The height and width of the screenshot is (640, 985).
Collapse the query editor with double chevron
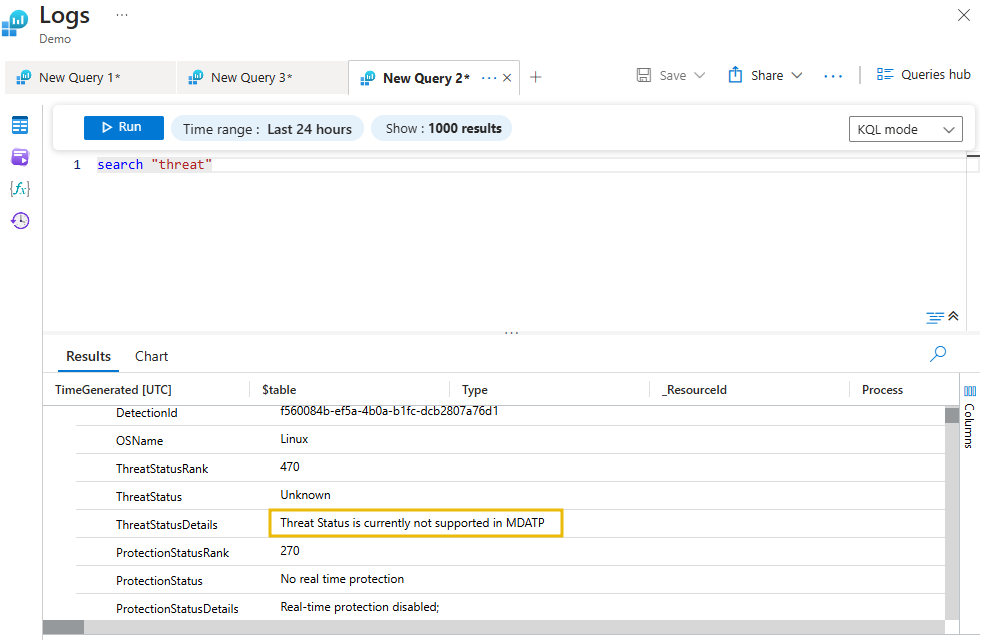pos(954,316)
